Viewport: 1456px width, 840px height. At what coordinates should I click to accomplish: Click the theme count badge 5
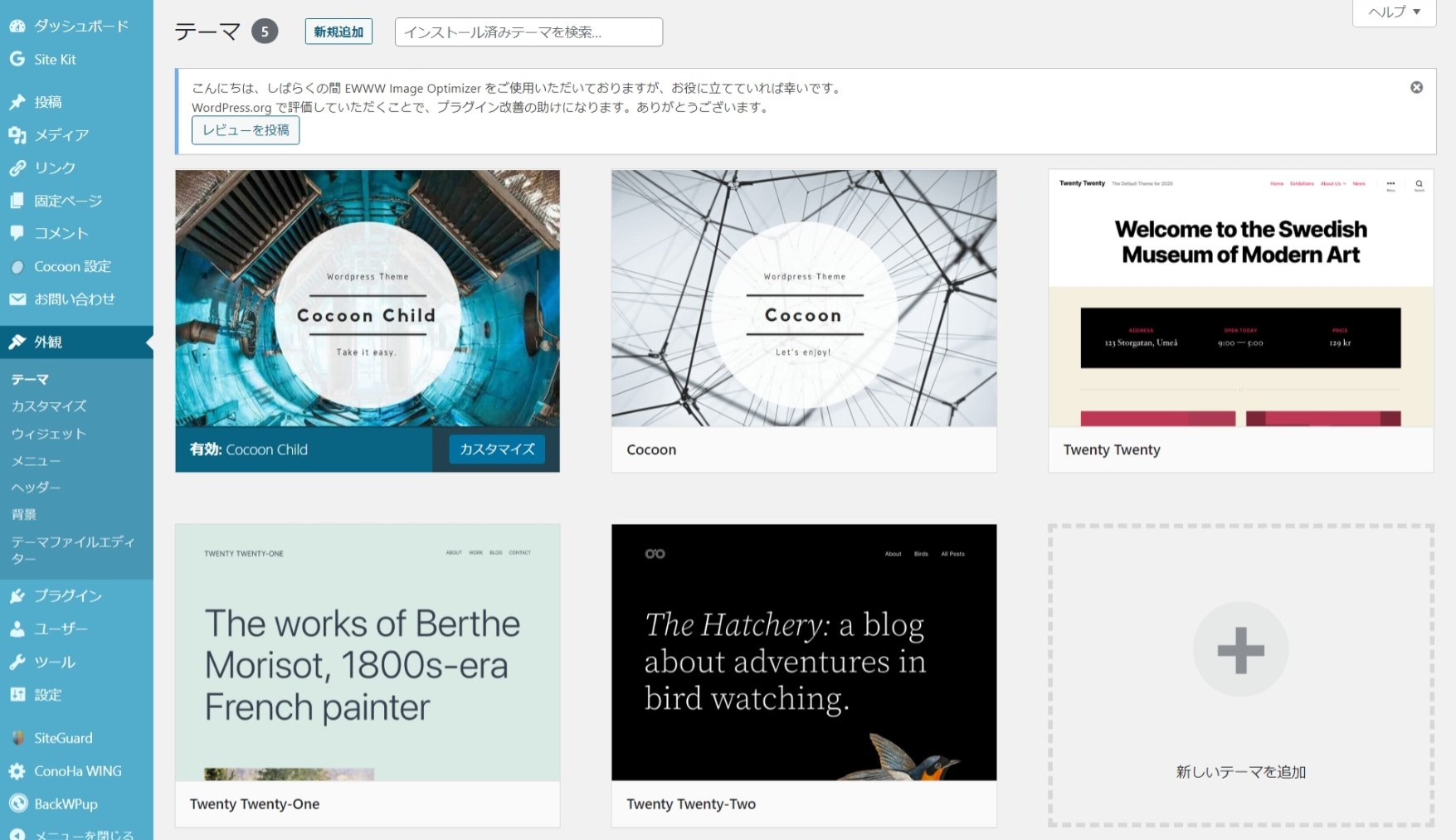pos(265,32)
